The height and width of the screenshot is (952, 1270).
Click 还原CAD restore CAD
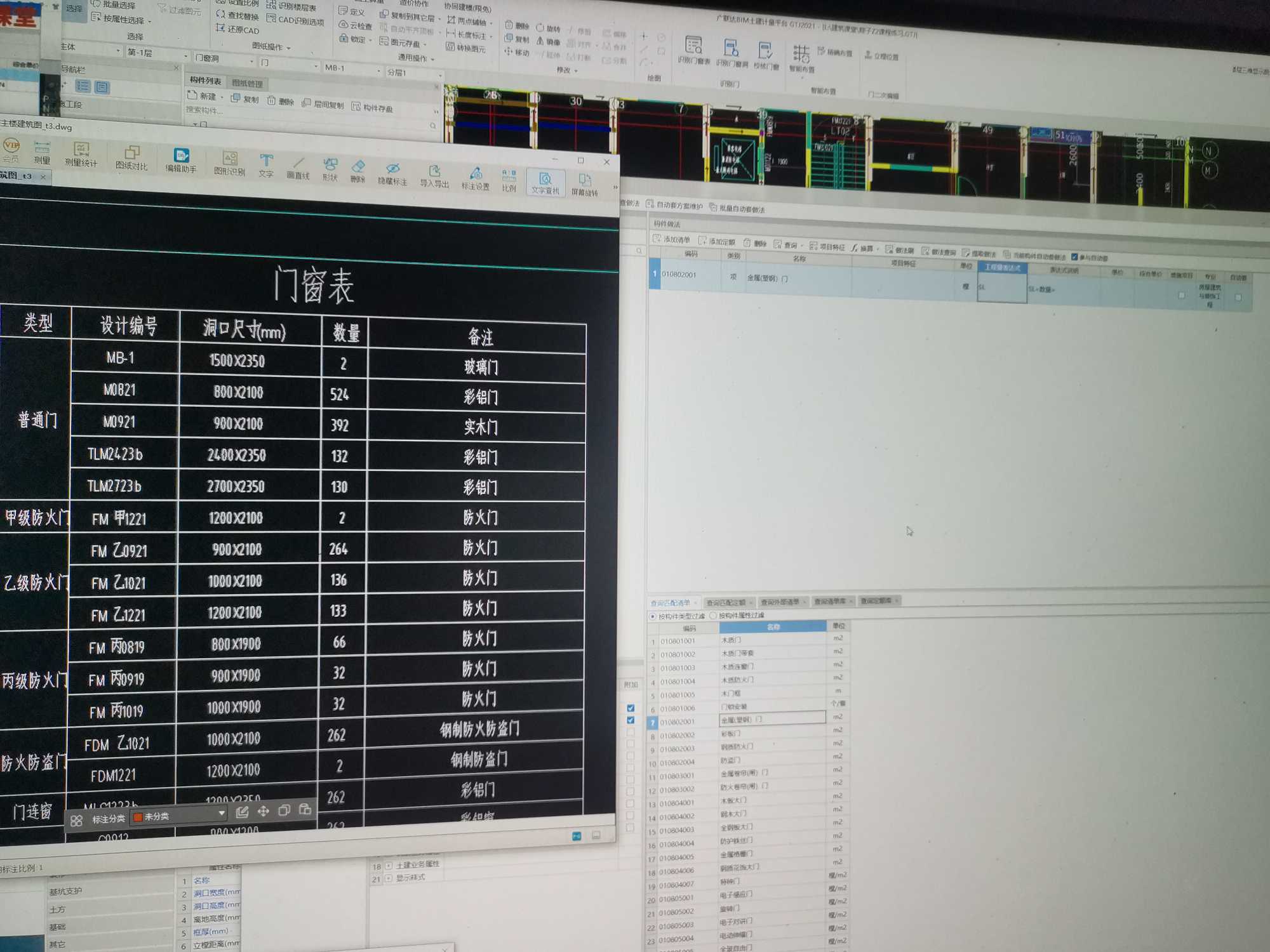tap(237, 29)
